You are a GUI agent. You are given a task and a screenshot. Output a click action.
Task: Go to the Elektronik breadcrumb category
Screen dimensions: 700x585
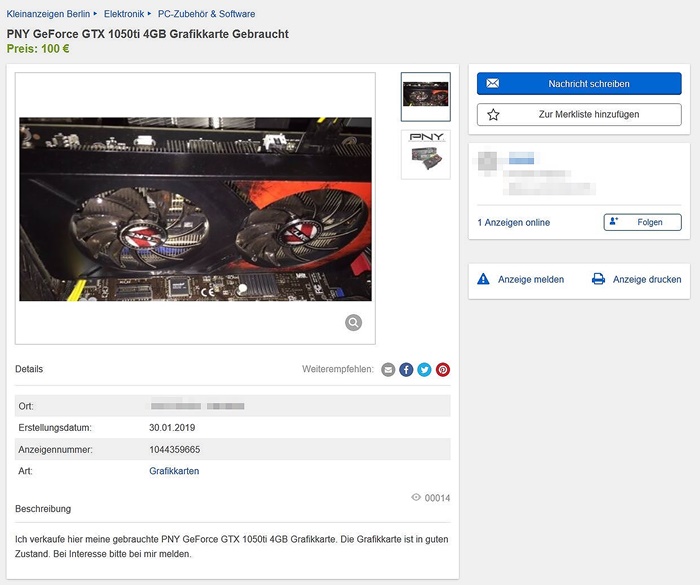point(124,14)
